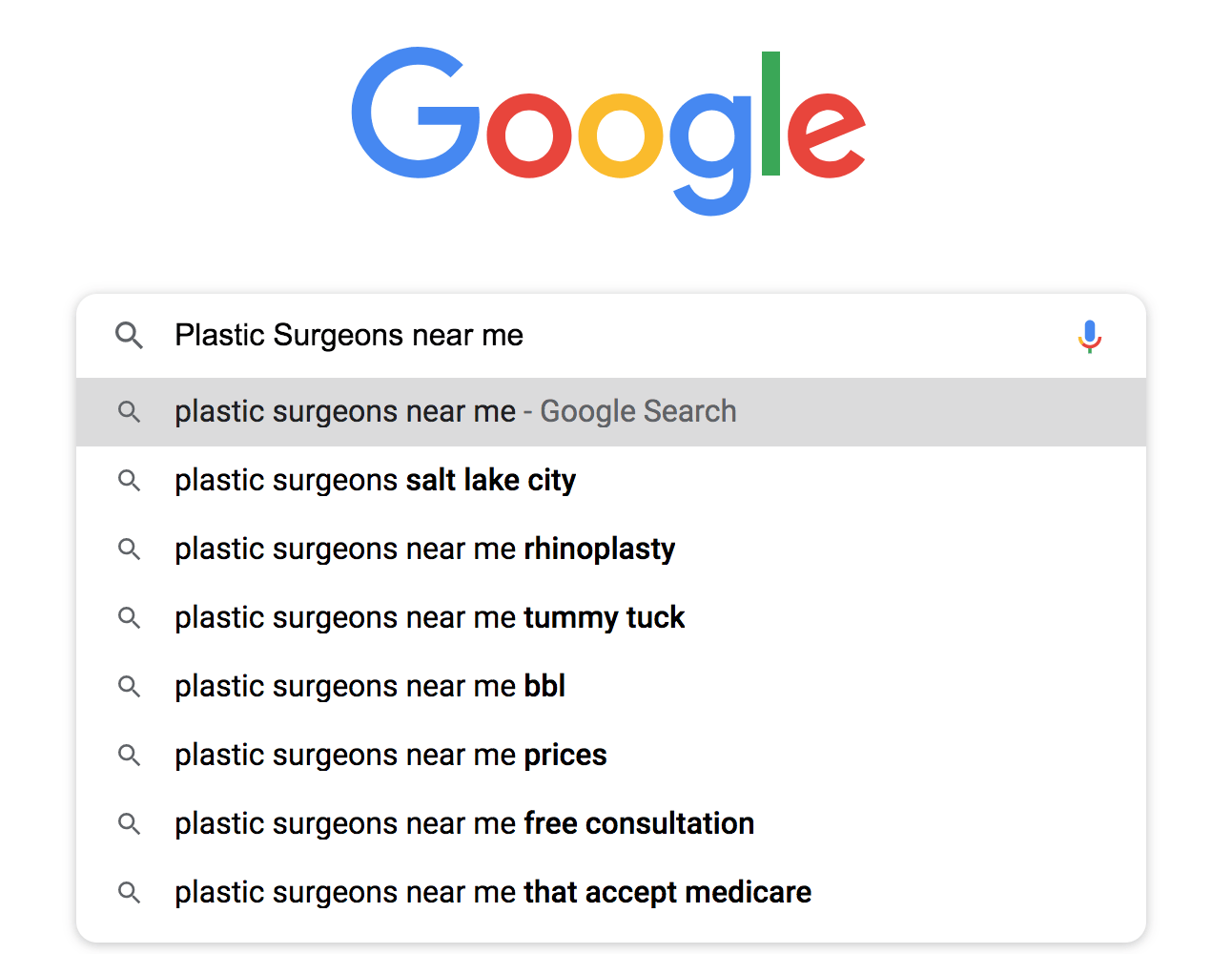Click the search icon next to "free consultation" suggestion
1232x954 pixels.
[x=130, y=823]
